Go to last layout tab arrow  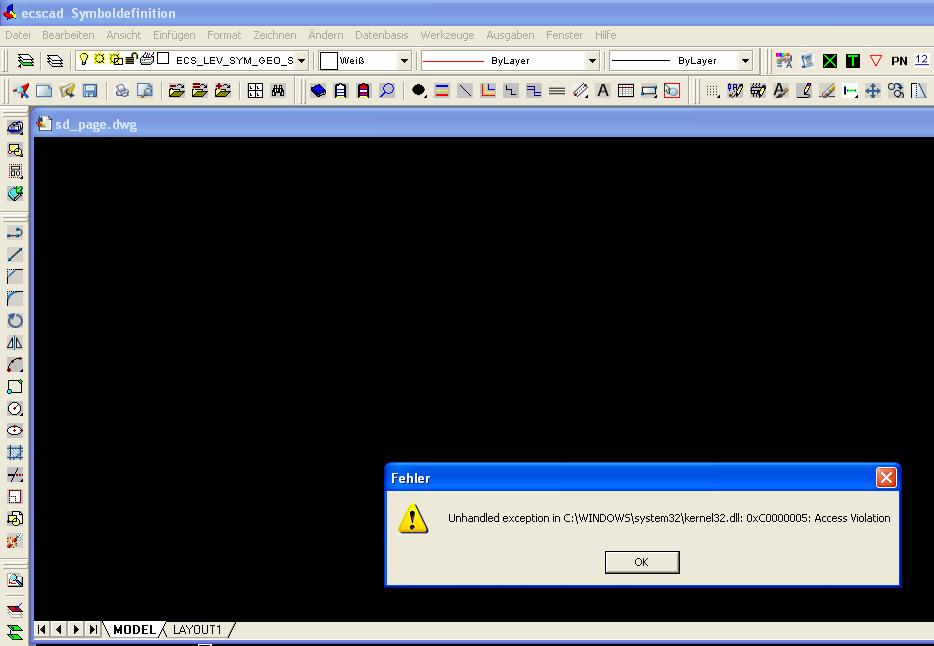(93, 629)
